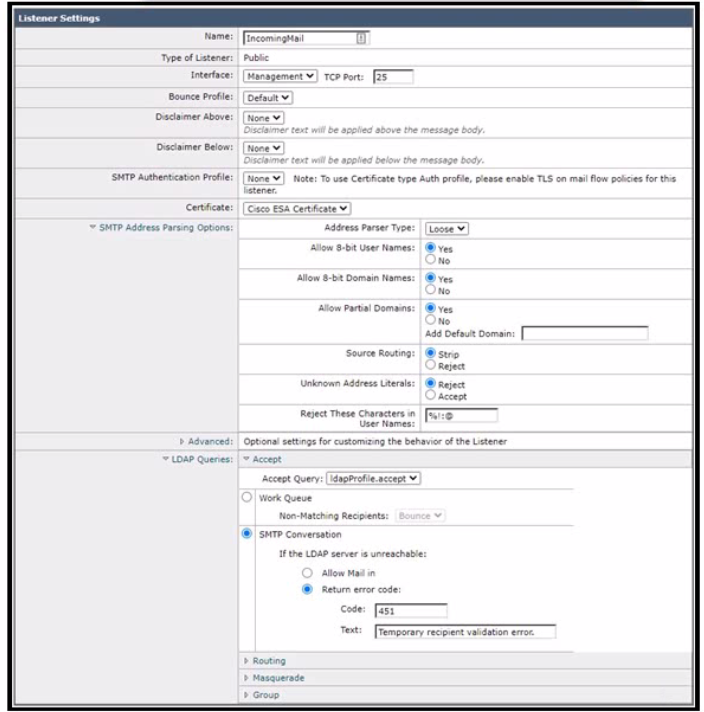Click the Add Default Domain text field
704x712 pixels.
(584, 333)
